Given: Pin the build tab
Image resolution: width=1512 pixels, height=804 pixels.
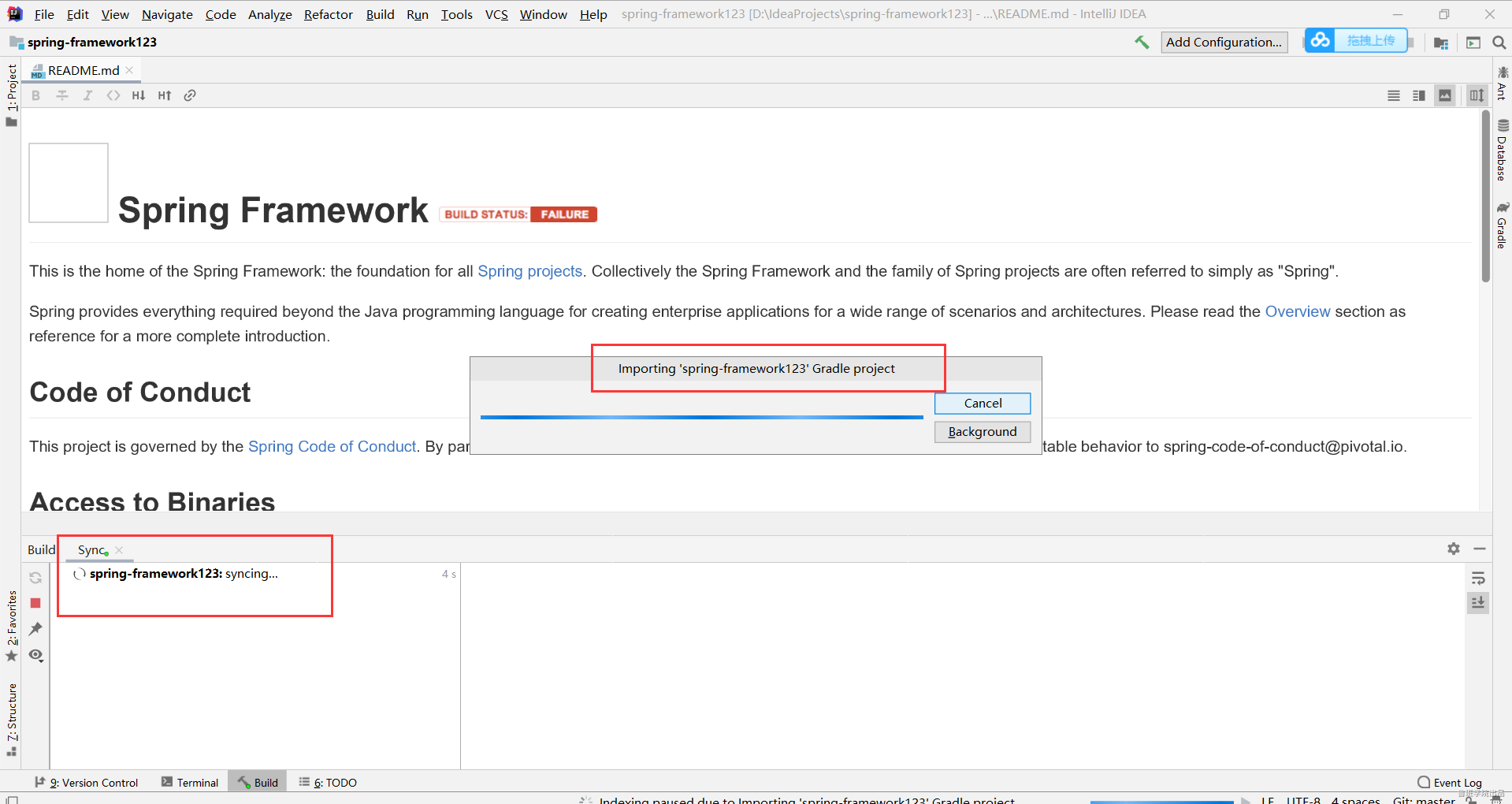Looking at the screenshot, I should coord(35,629).
